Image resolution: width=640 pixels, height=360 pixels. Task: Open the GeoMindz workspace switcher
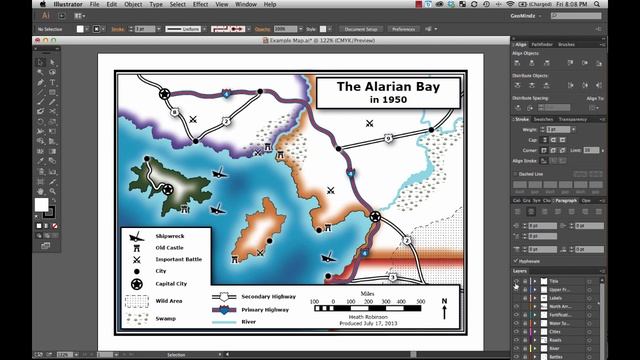click(527, 16)
